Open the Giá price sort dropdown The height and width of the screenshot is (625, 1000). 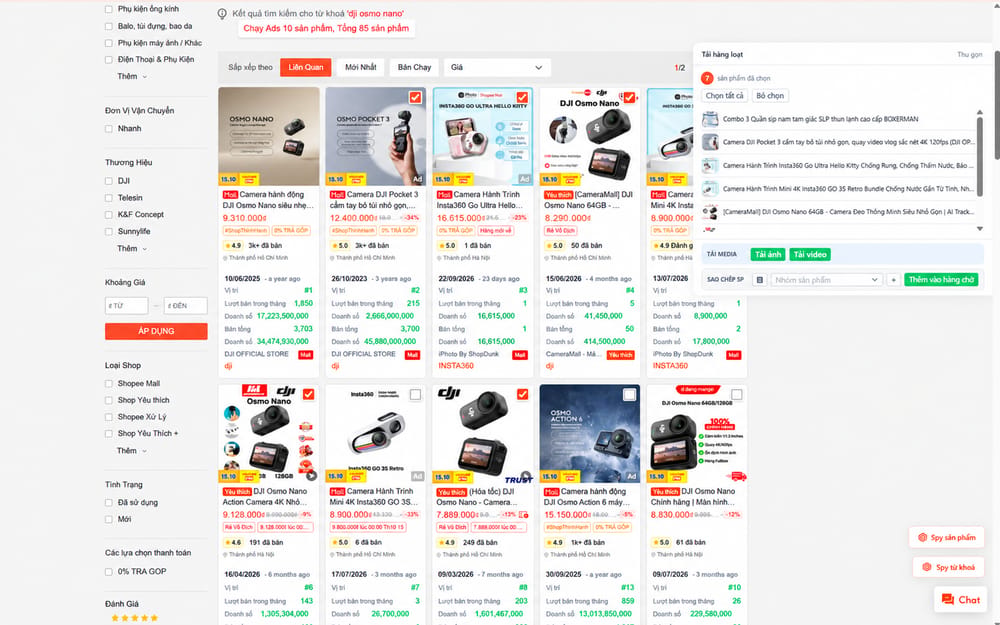pyautogui.click(x=496, y=68)
